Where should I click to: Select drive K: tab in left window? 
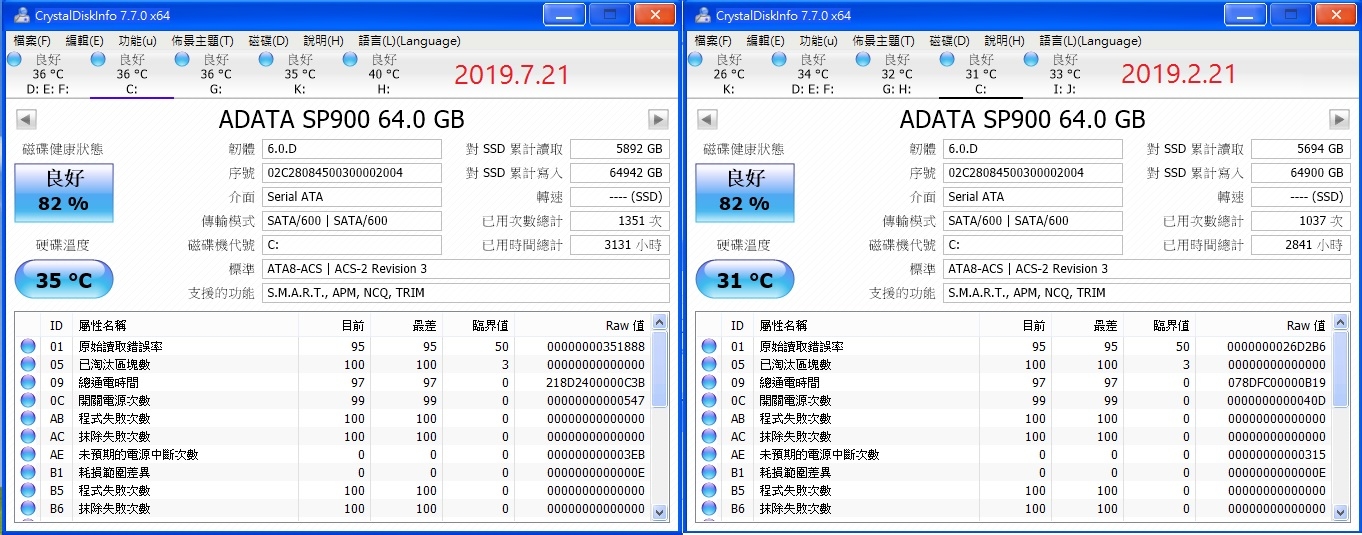[299, 74]
